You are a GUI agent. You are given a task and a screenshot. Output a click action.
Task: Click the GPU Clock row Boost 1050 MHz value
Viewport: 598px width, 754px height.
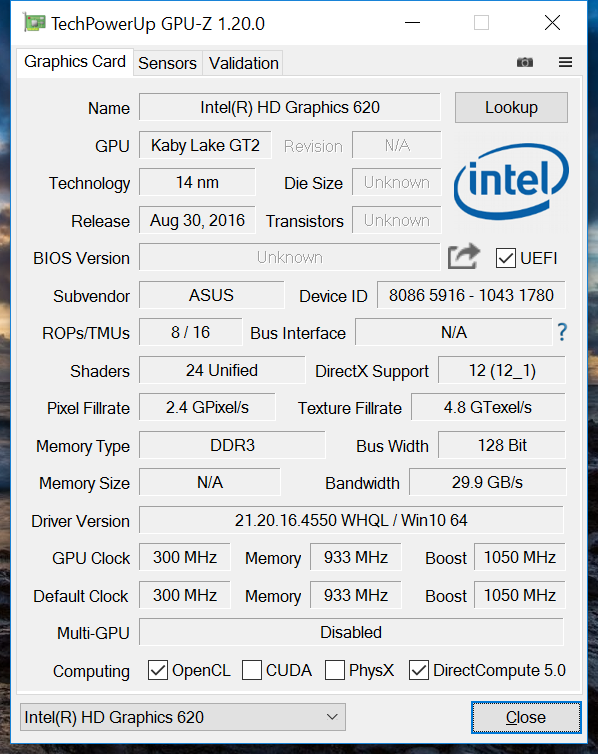point(520,557)
